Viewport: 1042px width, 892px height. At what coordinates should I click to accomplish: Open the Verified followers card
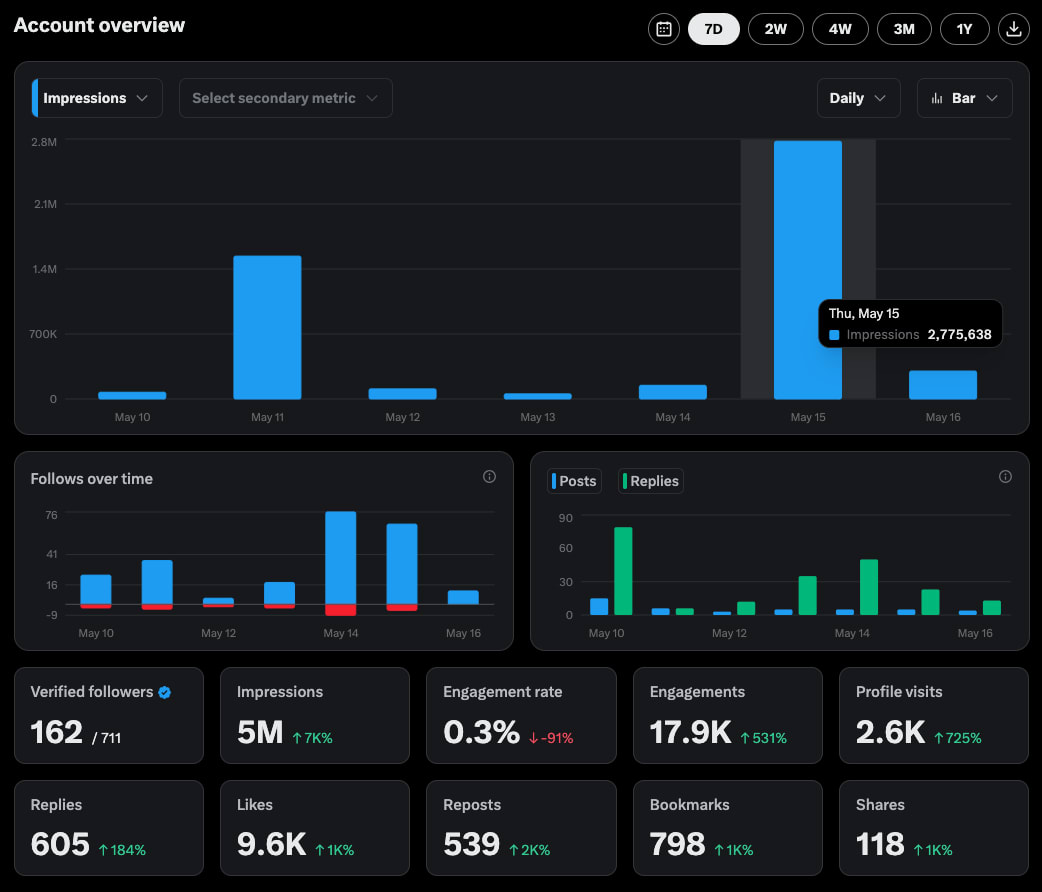click(x=109, y=715)
